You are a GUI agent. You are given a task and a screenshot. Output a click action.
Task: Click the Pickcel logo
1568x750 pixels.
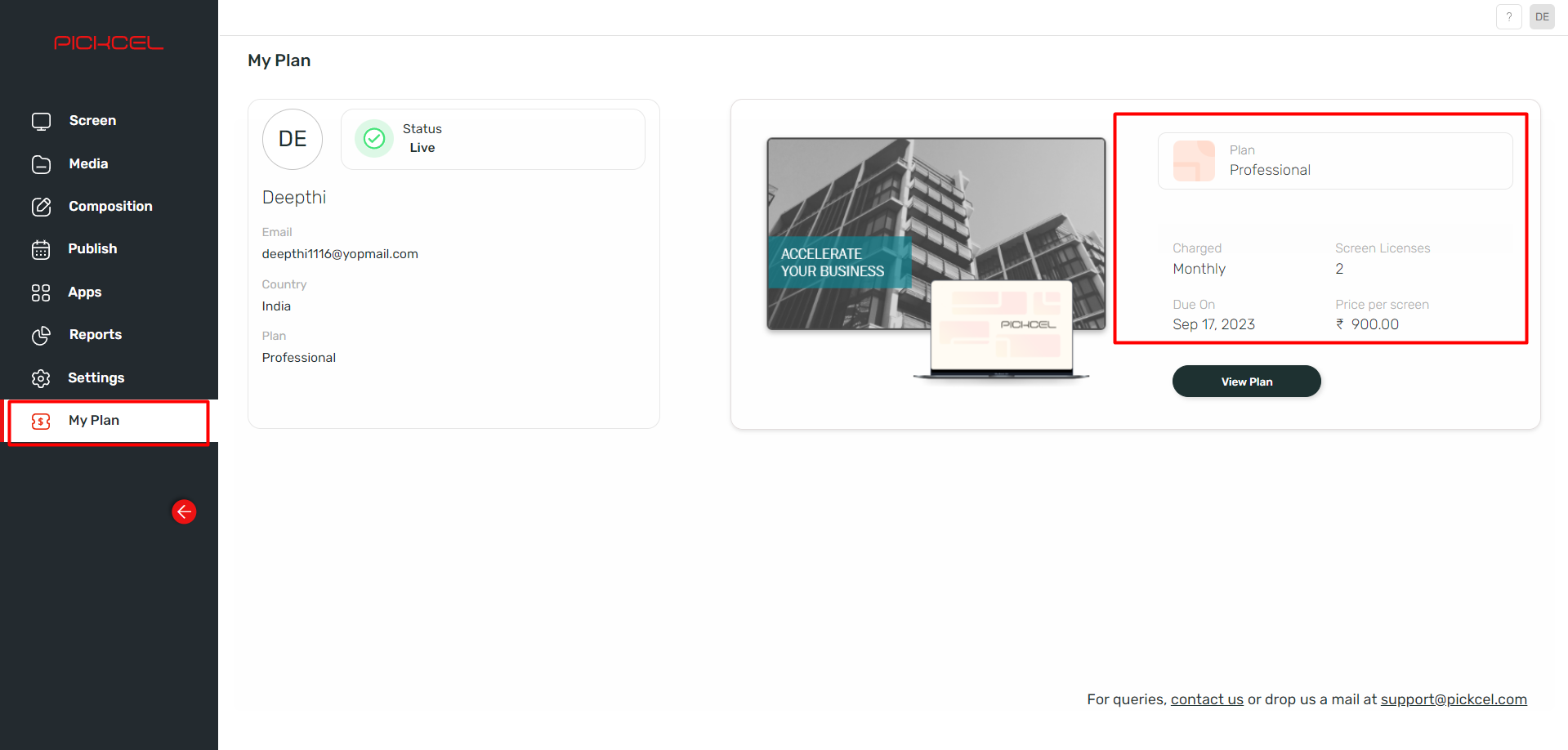(x=109, y=42)
